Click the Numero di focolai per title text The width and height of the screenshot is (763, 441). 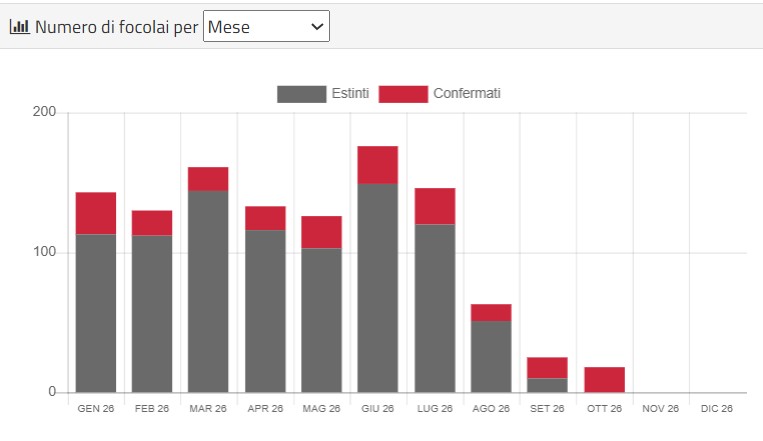117,27
